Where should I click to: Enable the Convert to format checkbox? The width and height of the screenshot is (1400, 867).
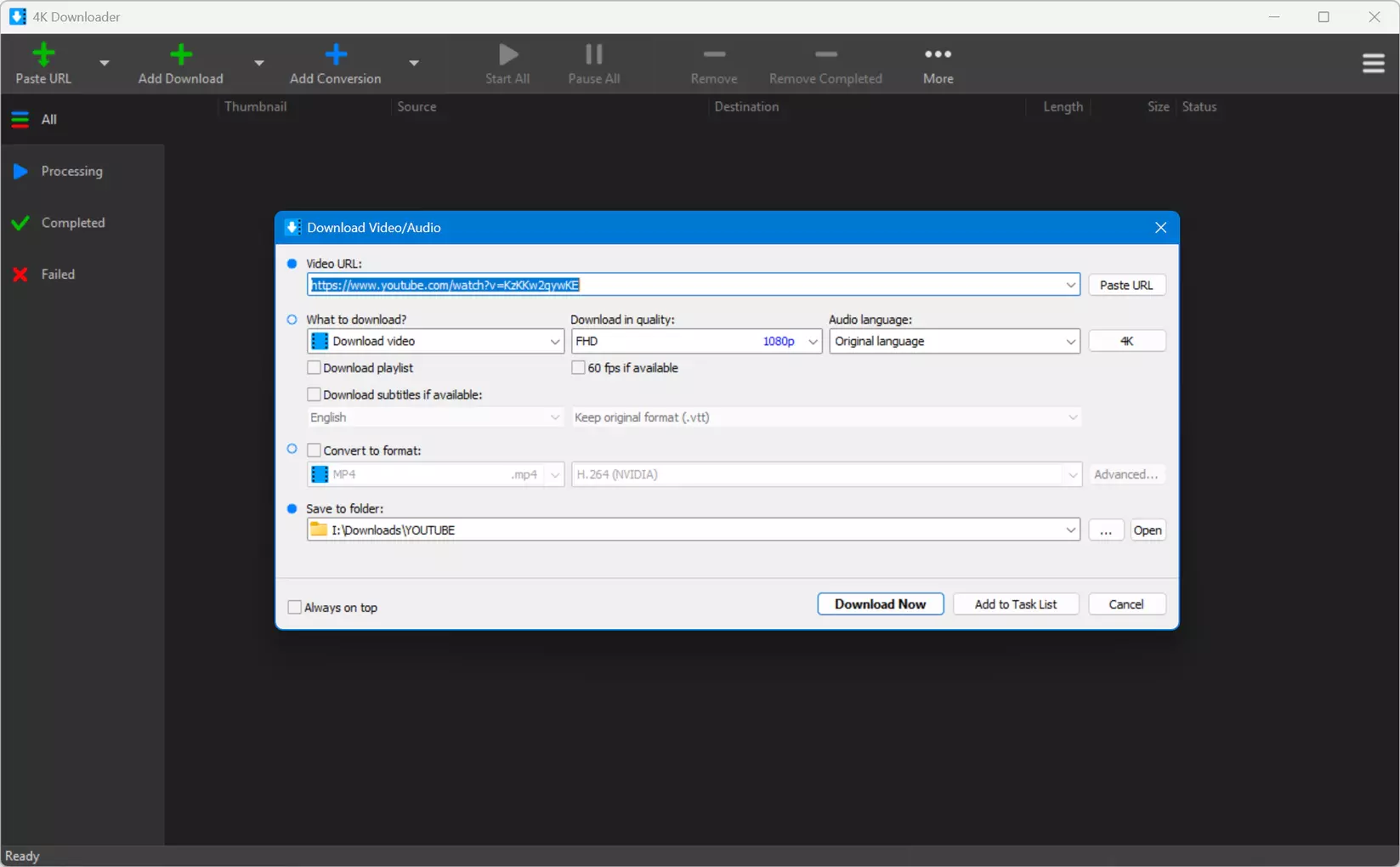(314, 450)
